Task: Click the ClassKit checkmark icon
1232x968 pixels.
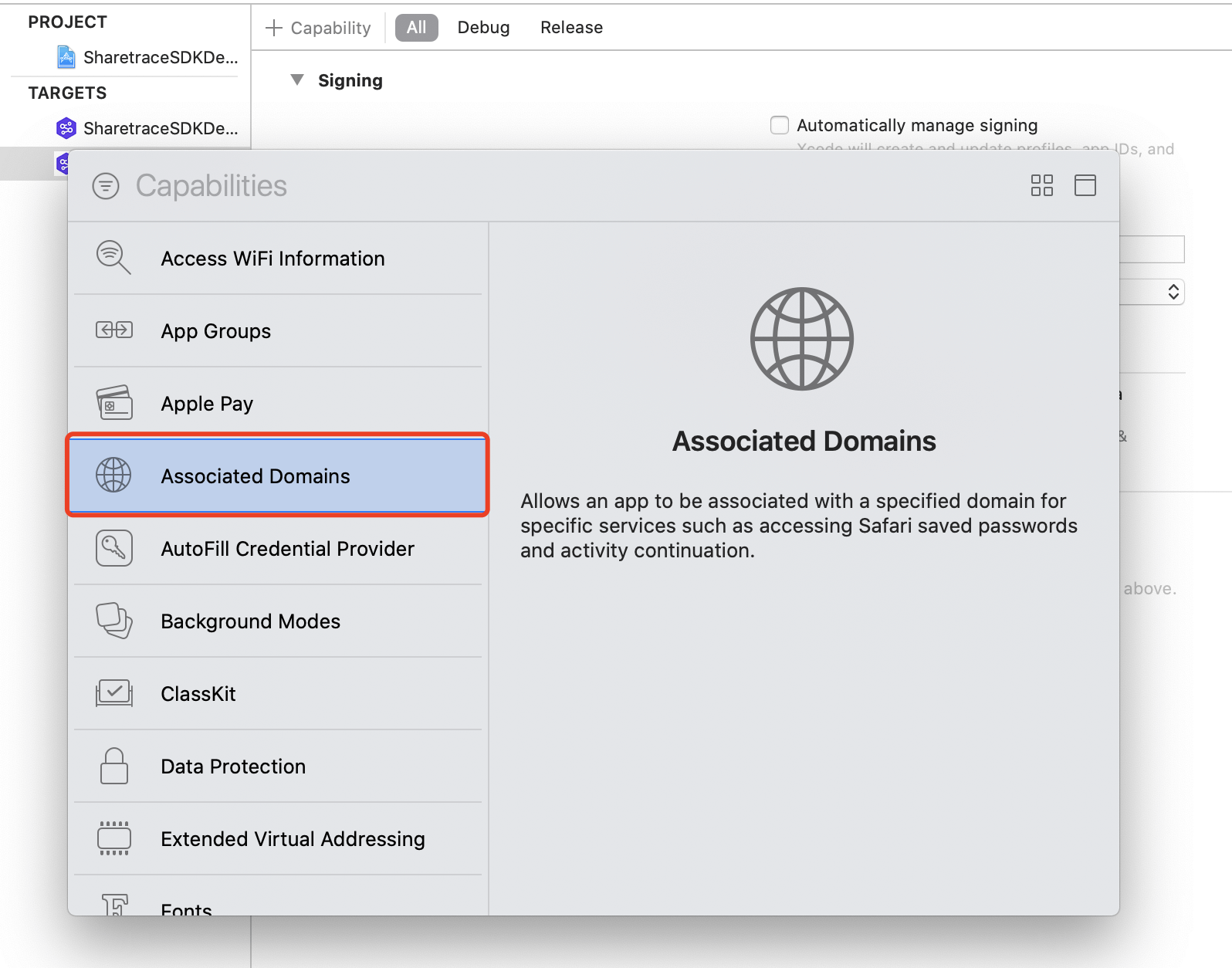Action: pyautogui.click(x=113, y=693)
